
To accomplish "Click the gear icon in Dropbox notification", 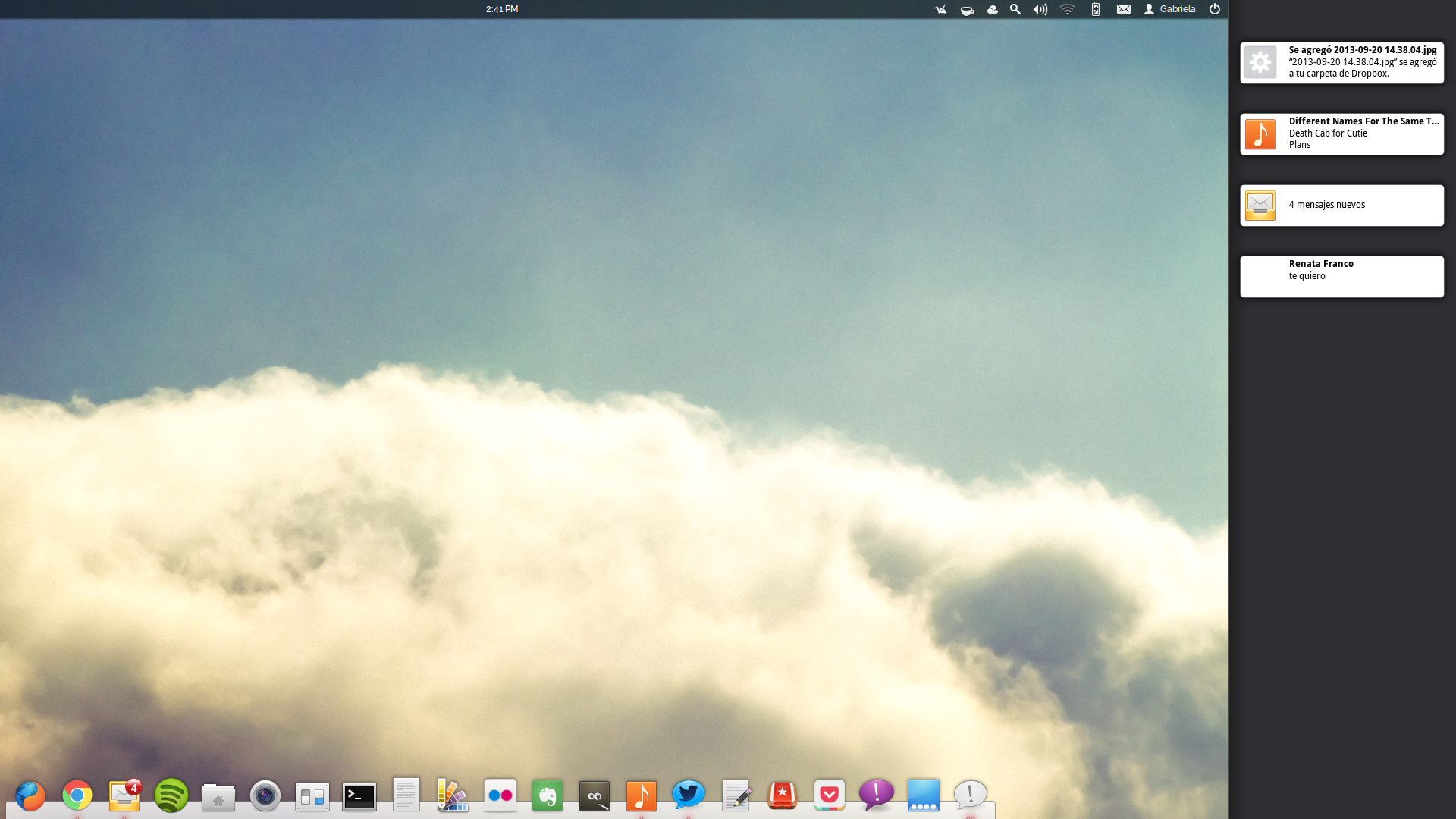I will [x=1260, y=62].
